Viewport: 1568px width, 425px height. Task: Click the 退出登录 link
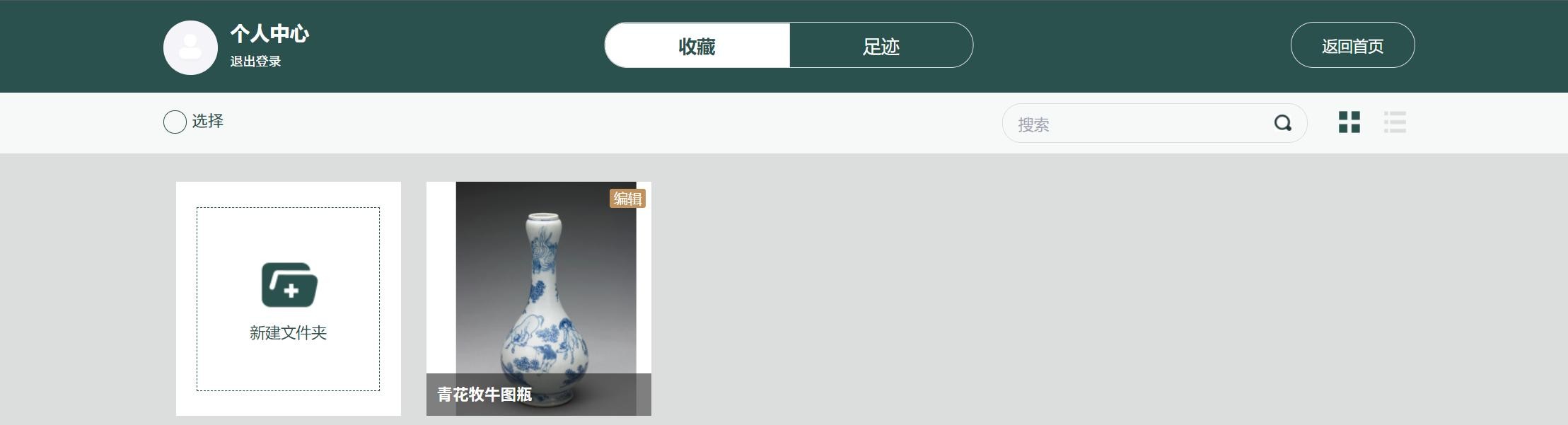click(255, 62)
